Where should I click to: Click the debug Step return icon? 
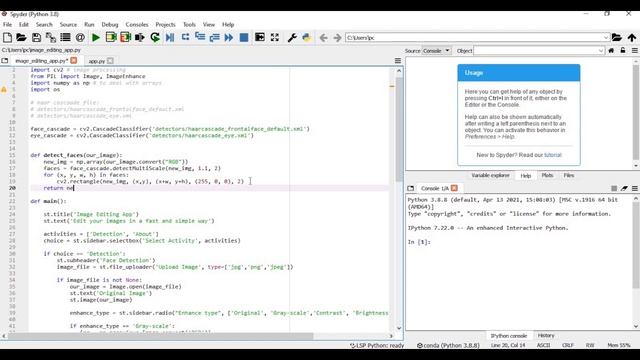tap(215, 38)
